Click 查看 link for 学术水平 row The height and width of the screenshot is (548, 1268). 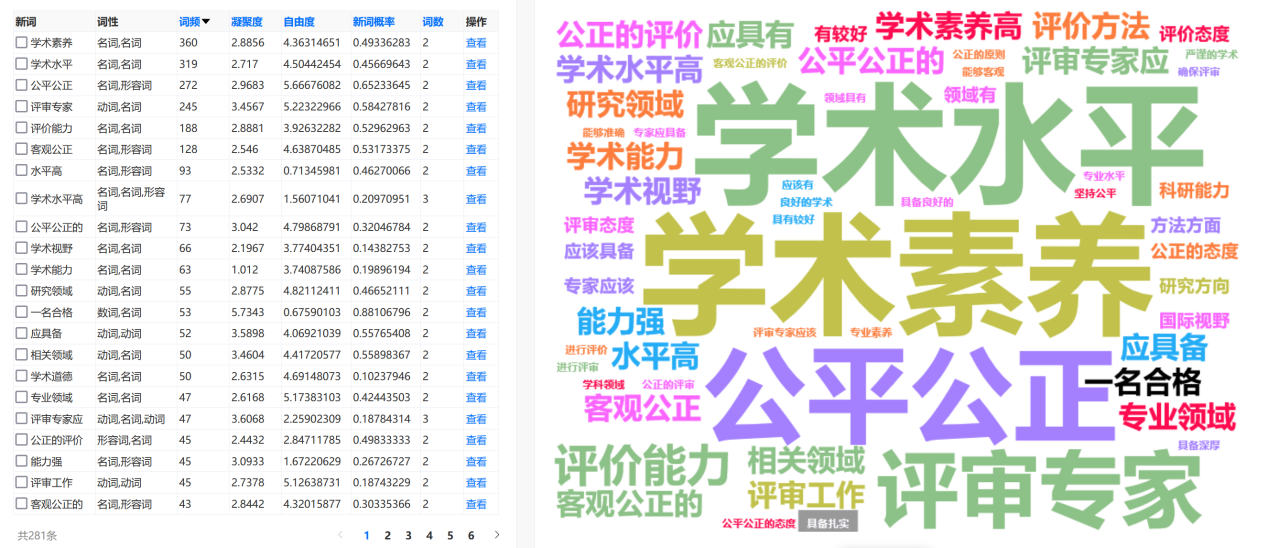click(476, 64)
